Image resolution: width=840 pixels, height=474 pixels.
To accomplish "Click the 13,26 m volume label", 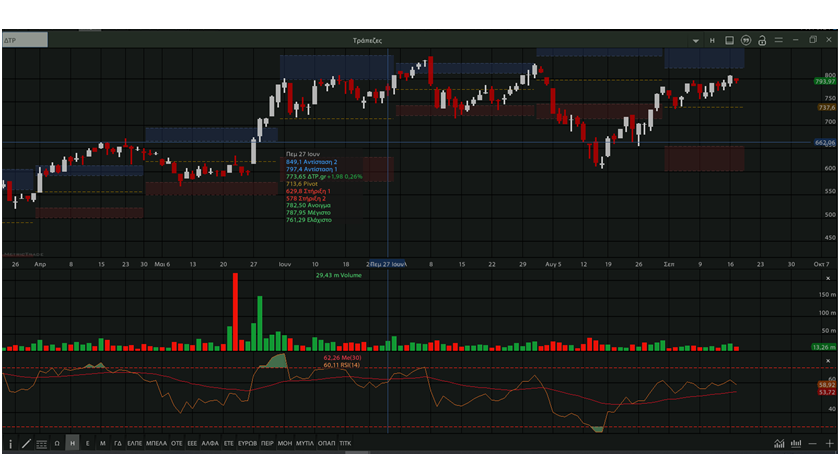I will click(x=824, y=347).
